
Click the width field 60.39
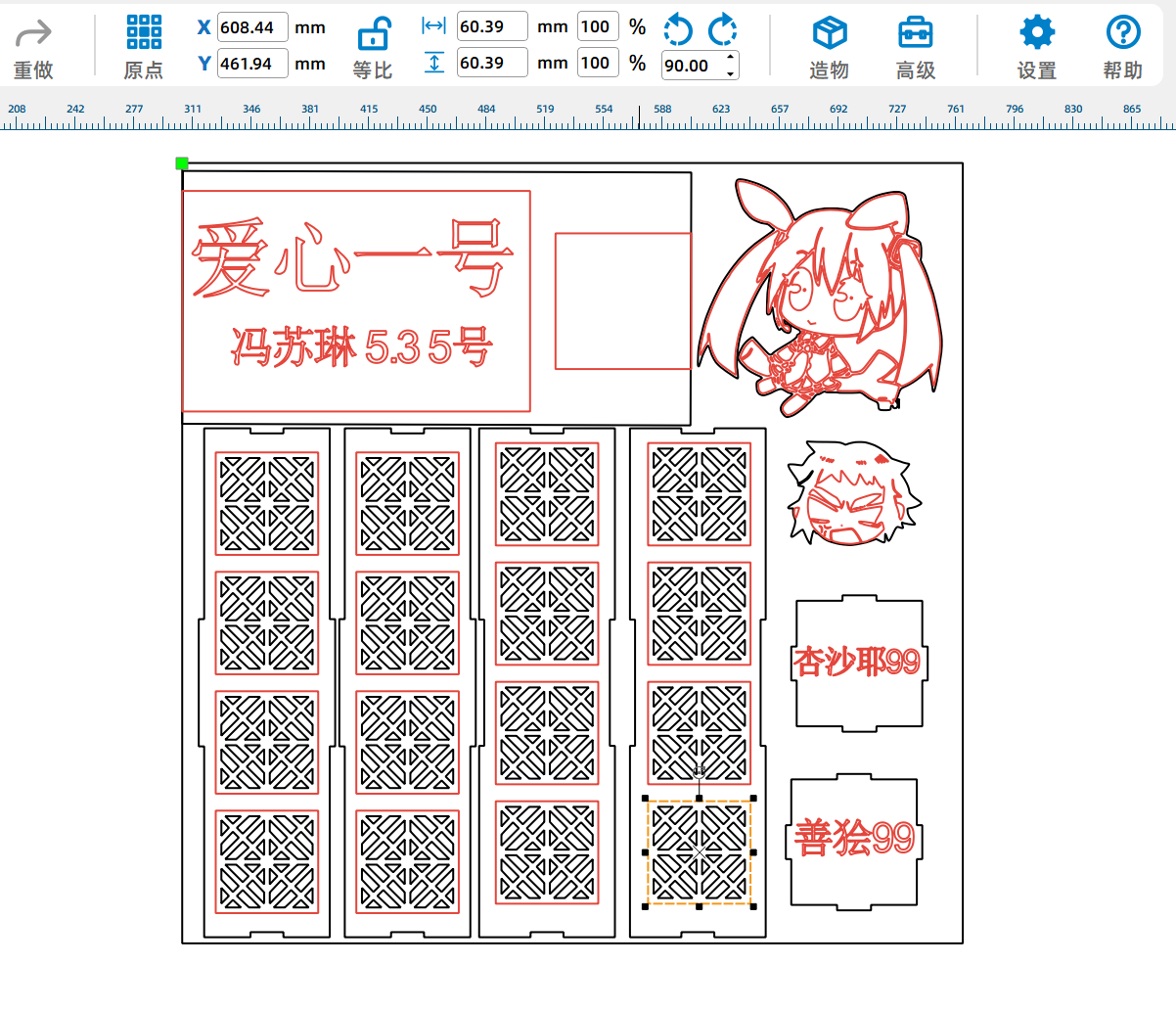[x=492, y=26]
